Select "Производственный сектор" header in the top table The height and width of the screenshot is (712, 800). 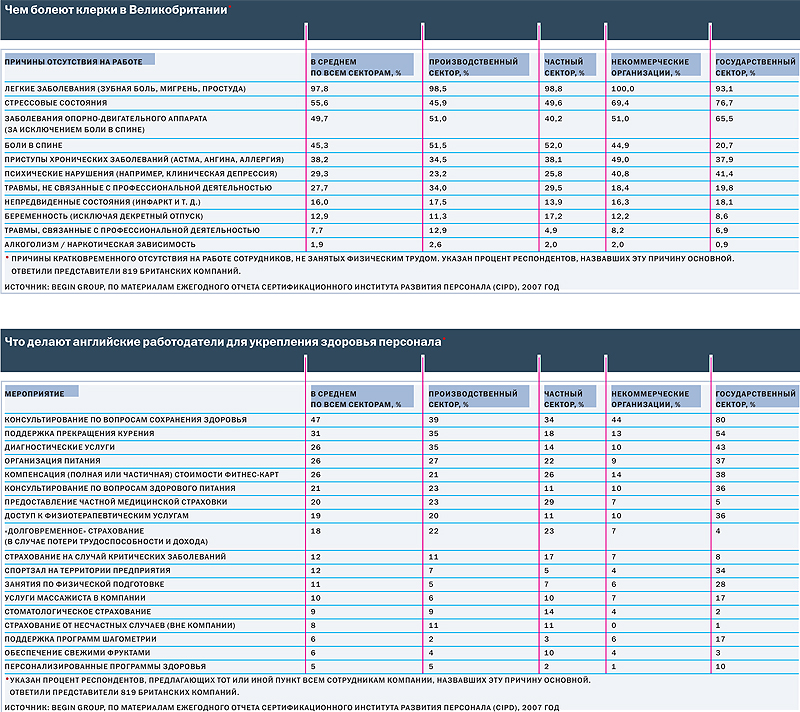coord(461,67)
